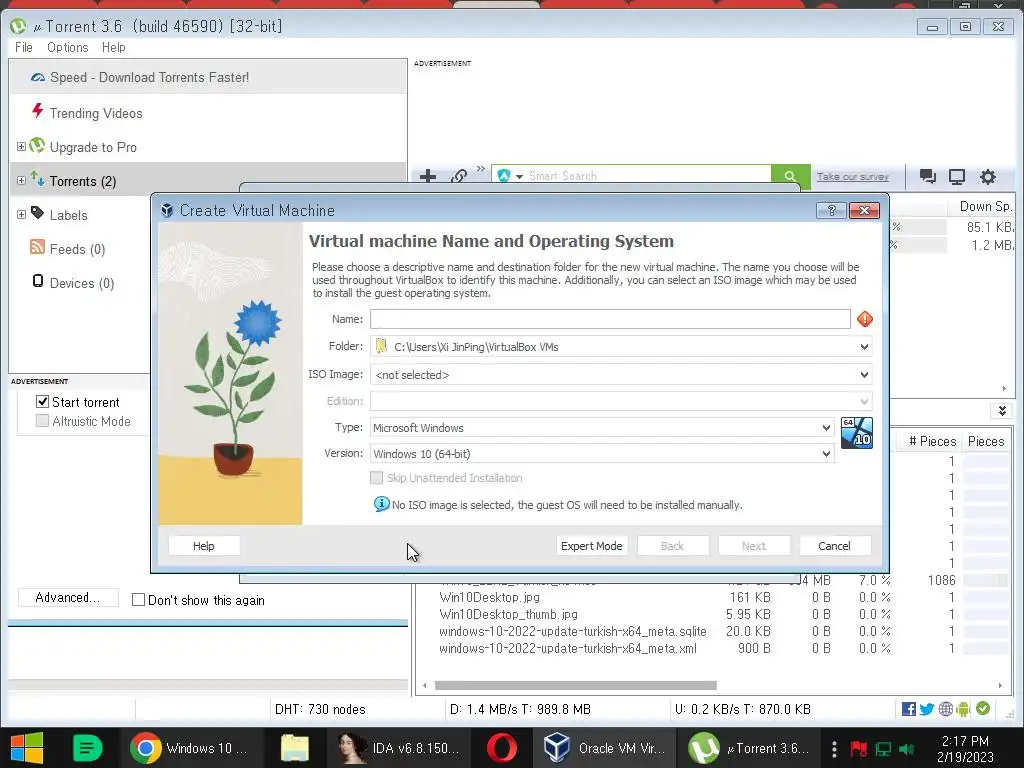This screenshot has width=1024, height=768.
Task: Check Don't show this again
Action: pos(138,600)
